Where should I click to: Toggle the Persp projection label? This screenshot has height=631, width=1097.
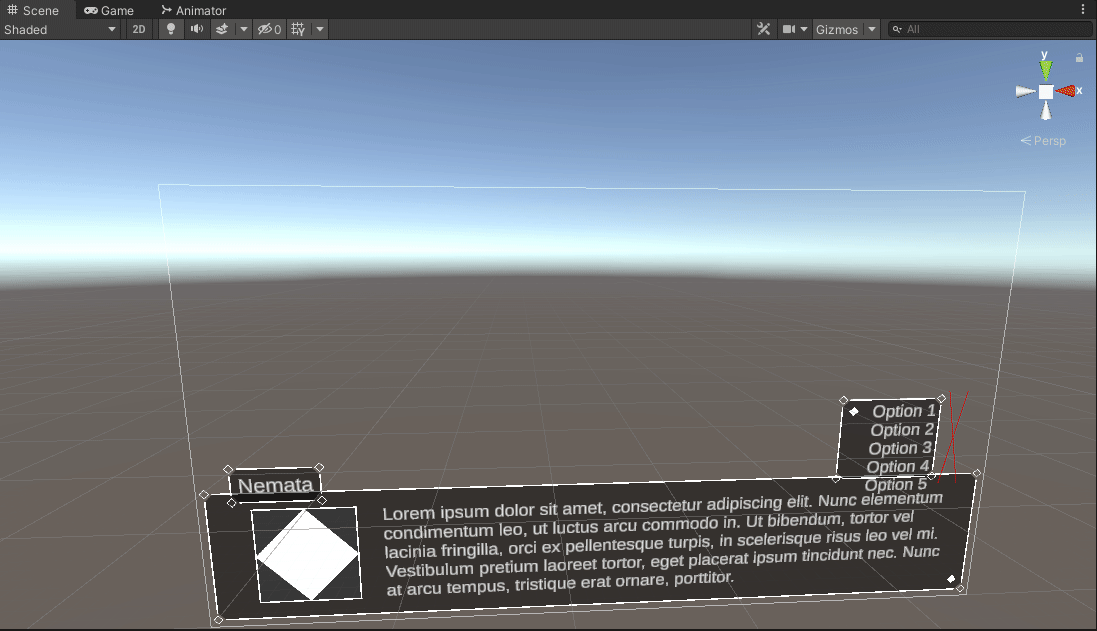tap(1044, 141)
